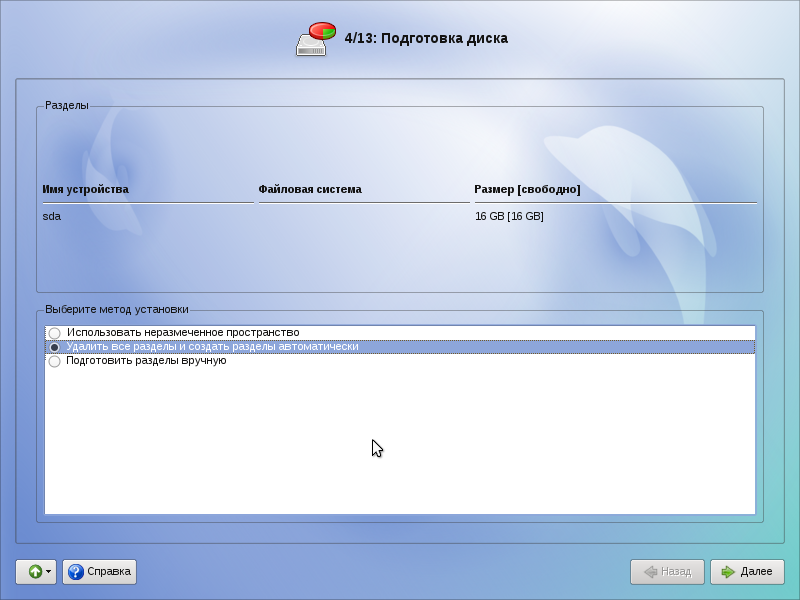Image resolution: width=800 pixels, height=600 pixels.
Task: Click the green up-arrow icon button
Action: pyautogui.click(x=33, y=572)
